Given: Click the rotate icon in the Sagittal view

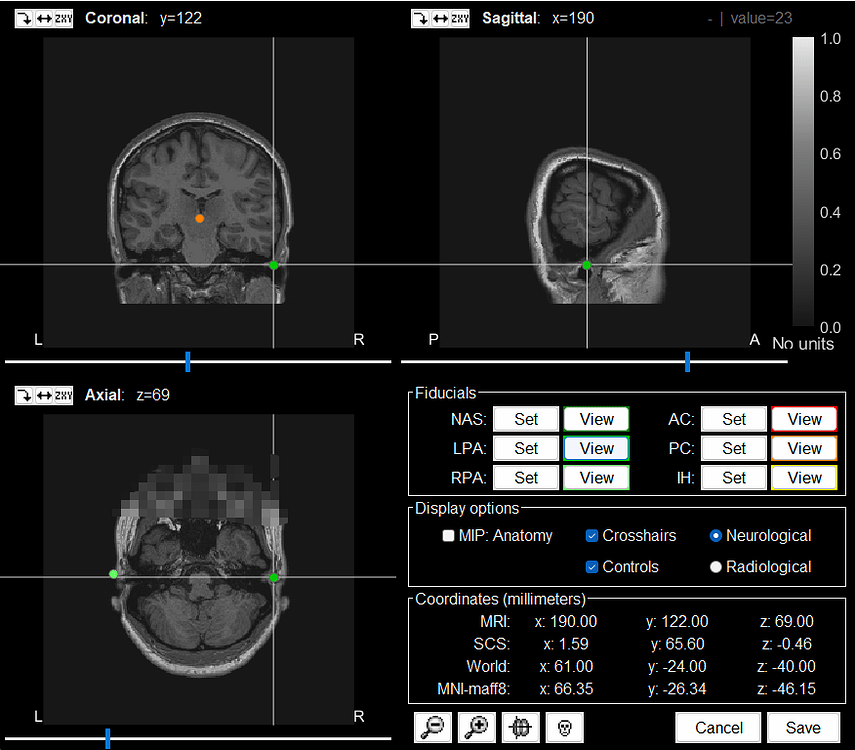Looking at the screenshot, I should (420, 19).
